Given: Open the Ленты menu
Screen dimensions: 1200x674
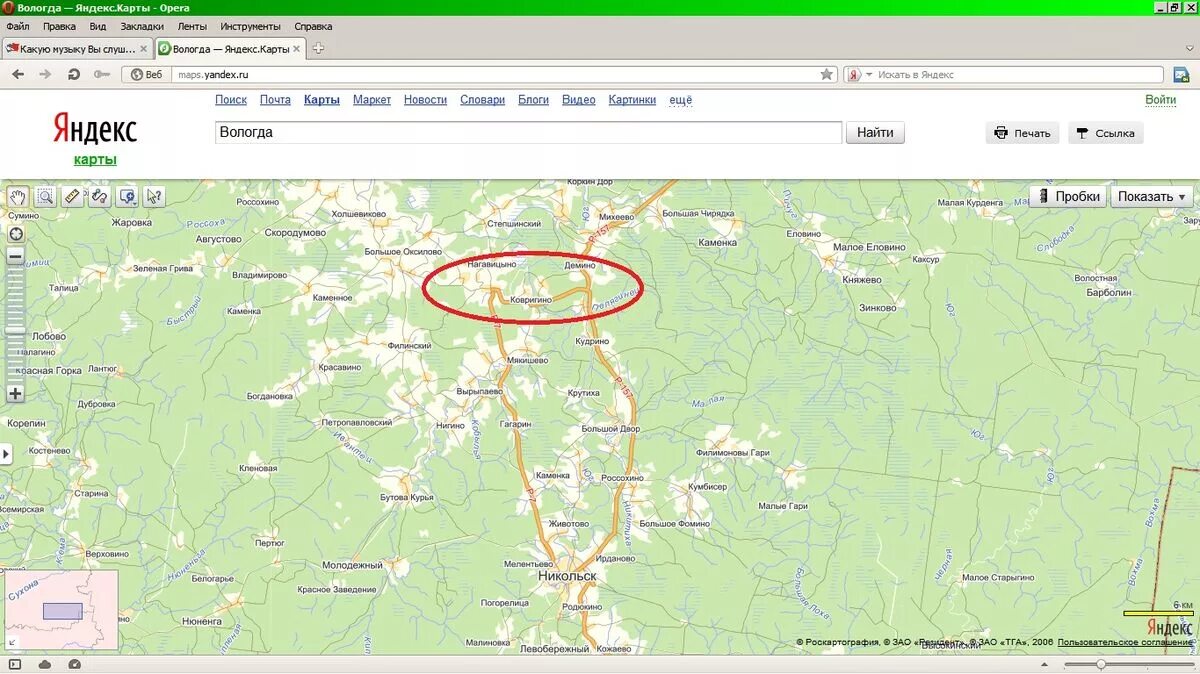Looking at the screenshot, I should coord(193,27).
